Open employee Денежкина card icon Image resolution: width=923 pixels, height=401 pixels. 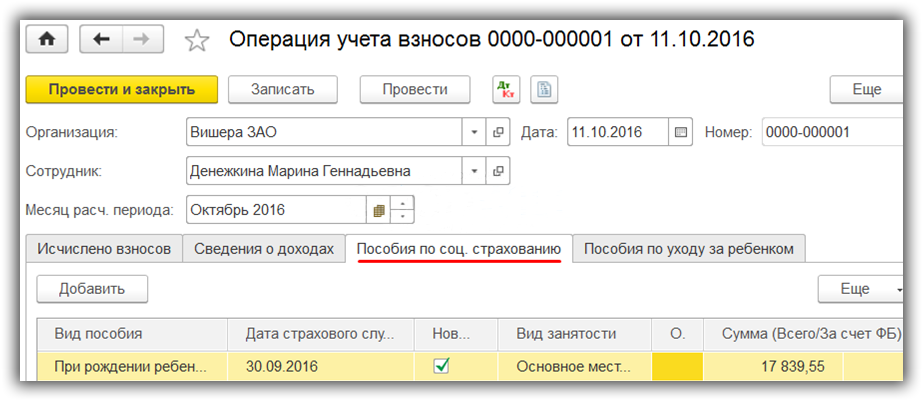498,171
